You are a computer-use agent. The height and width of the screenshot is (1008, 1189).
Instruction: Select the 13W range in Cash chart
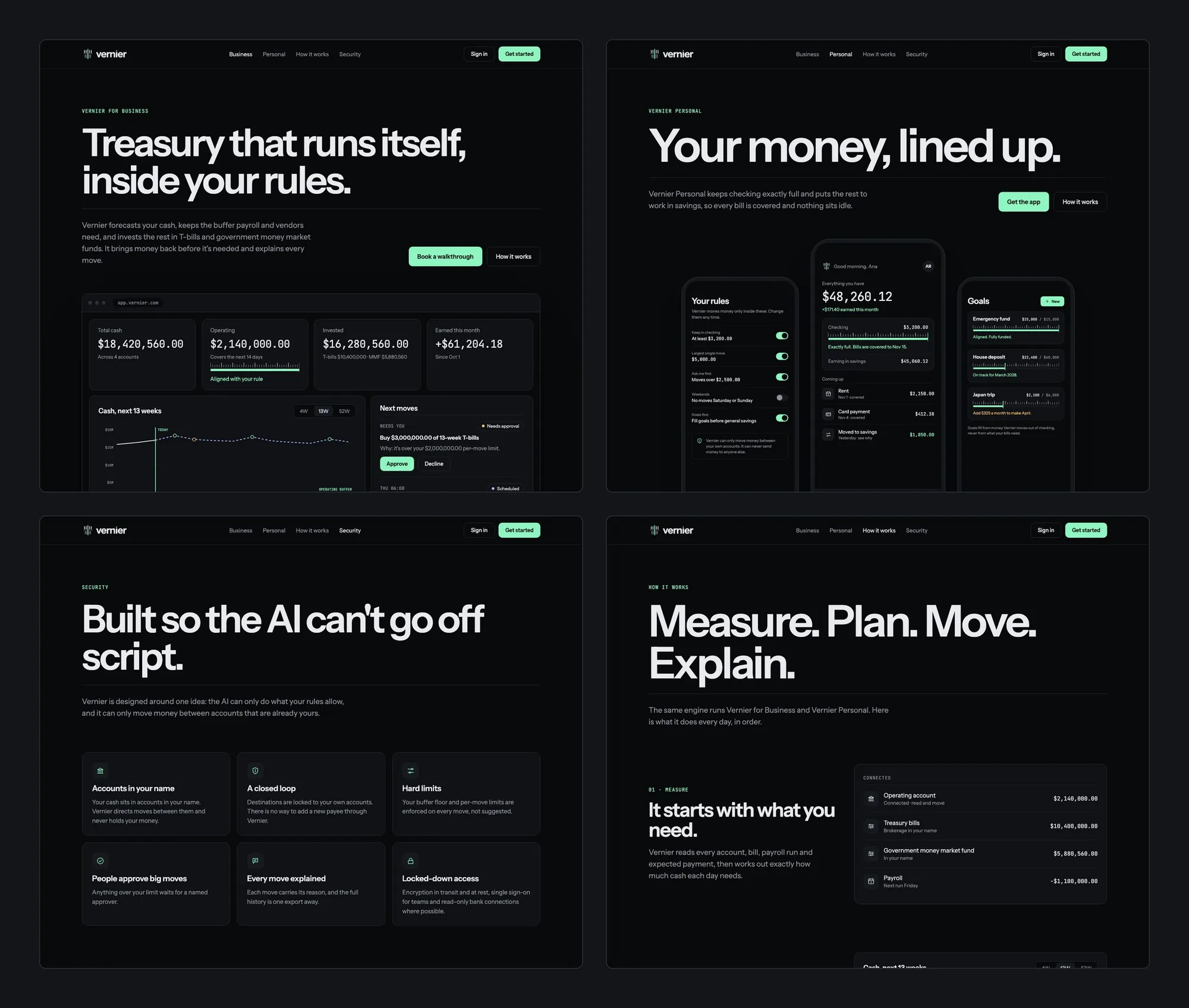323,411
